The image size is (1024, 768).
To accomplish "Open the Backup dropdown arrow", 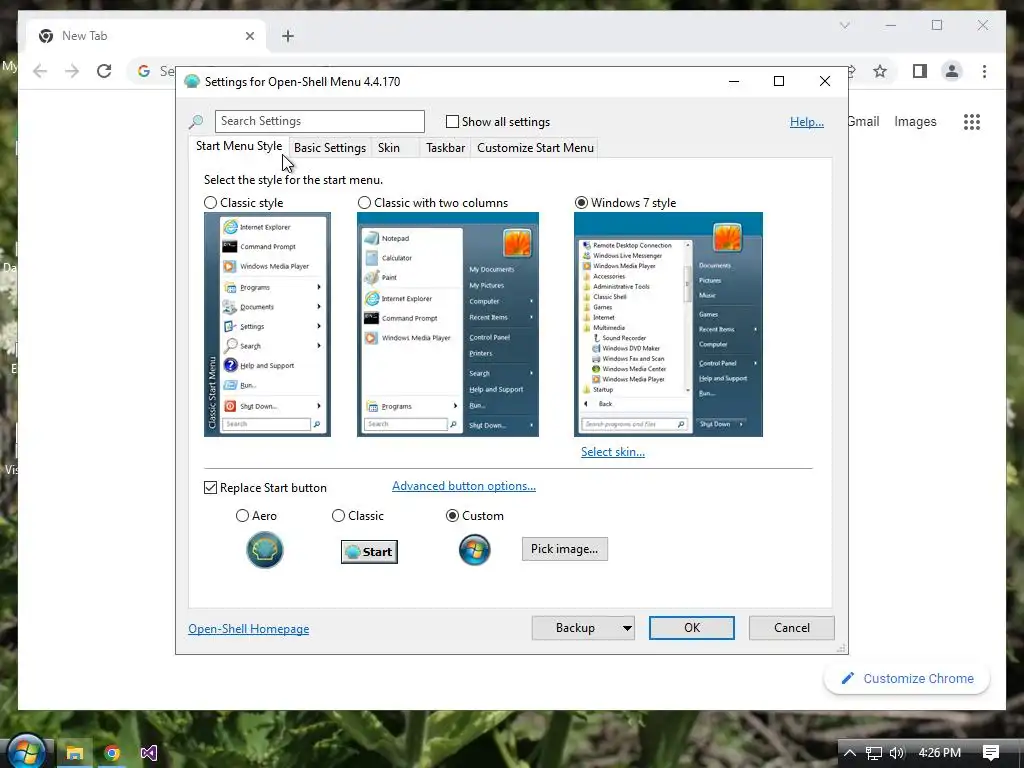I will 627,628.
